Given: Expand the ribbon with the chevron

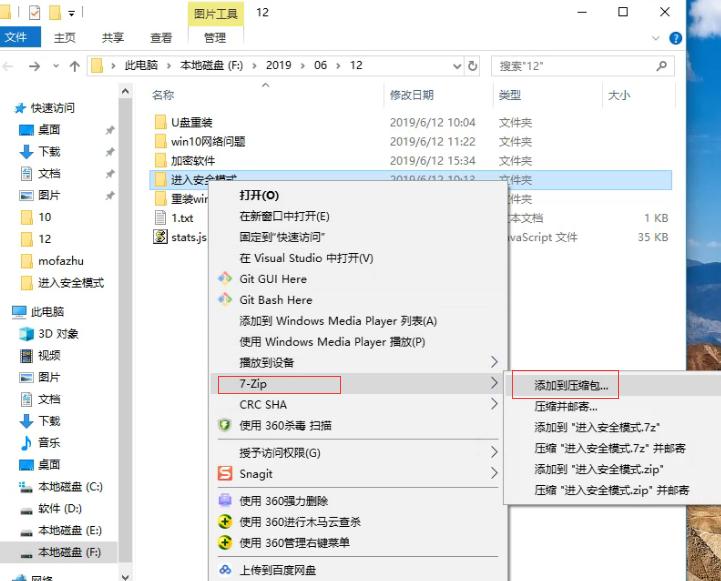Looking at the screenshot, I should 656,38.
